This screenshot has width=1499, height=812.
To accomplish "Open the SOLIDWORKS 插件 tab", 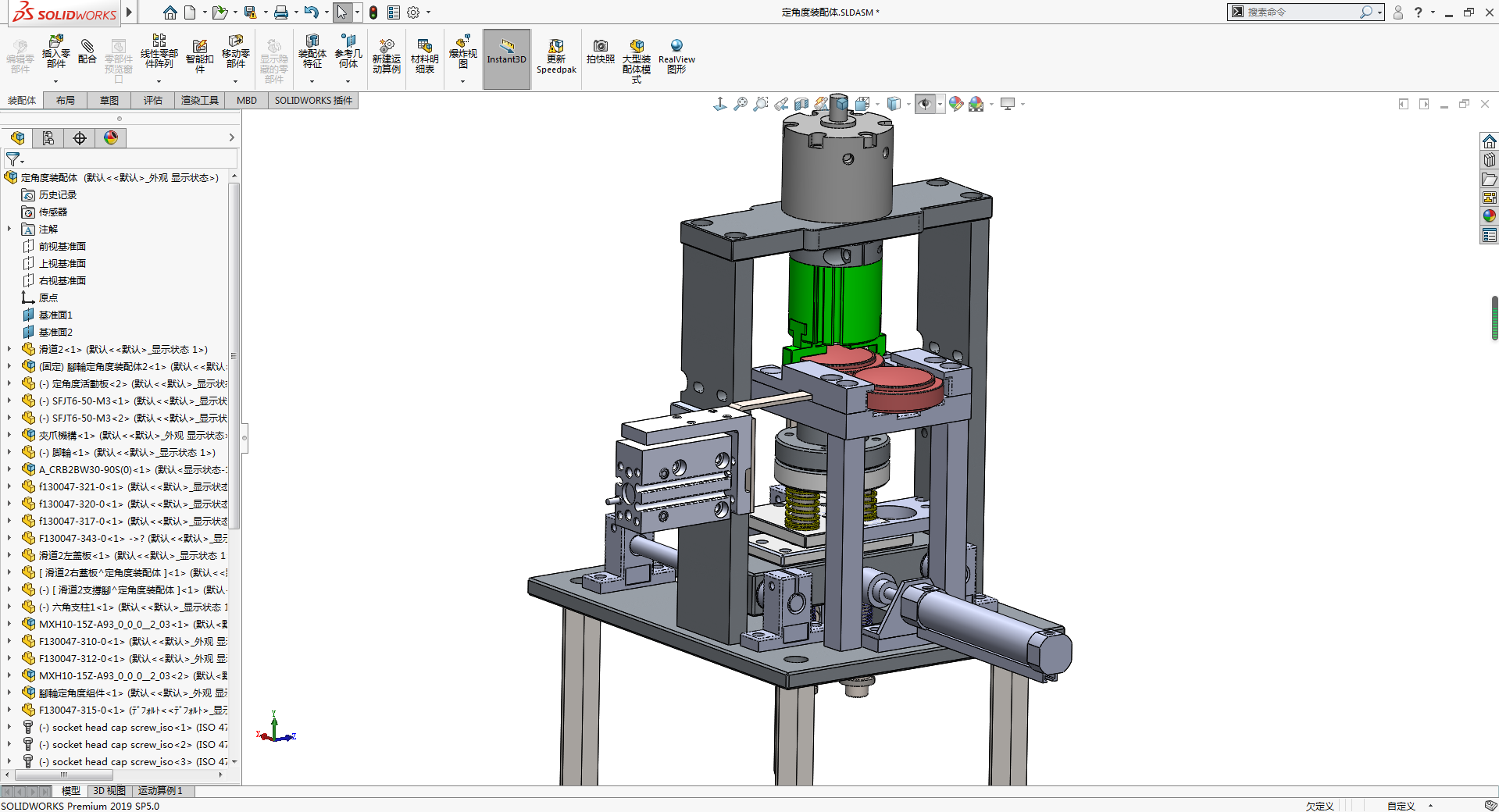I will 313,100.
